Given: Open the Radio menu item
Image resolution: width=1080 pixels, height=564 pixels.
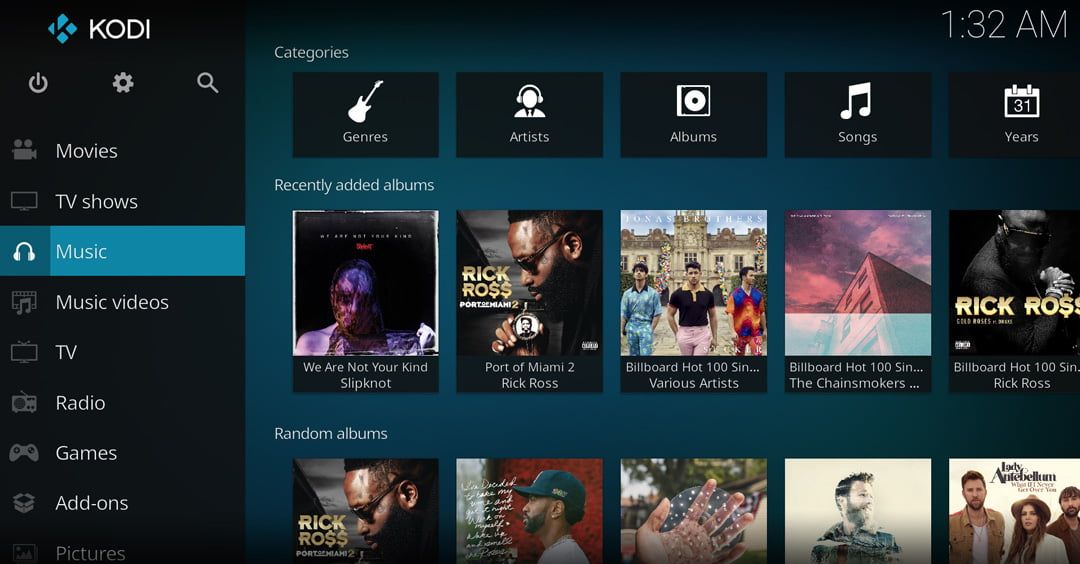Looking at the screenshot, I should click(123, 402).
